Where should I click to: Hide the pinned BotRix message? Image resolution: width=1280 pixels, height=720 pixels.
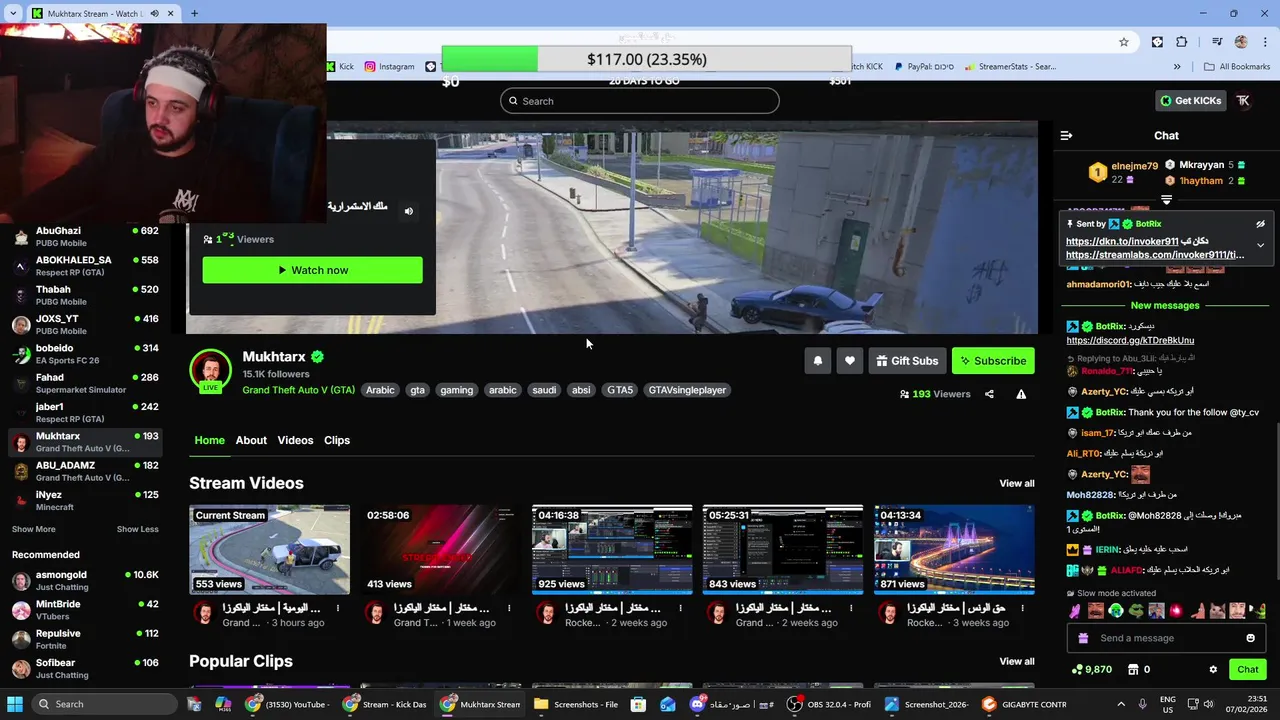[1260, 224]
